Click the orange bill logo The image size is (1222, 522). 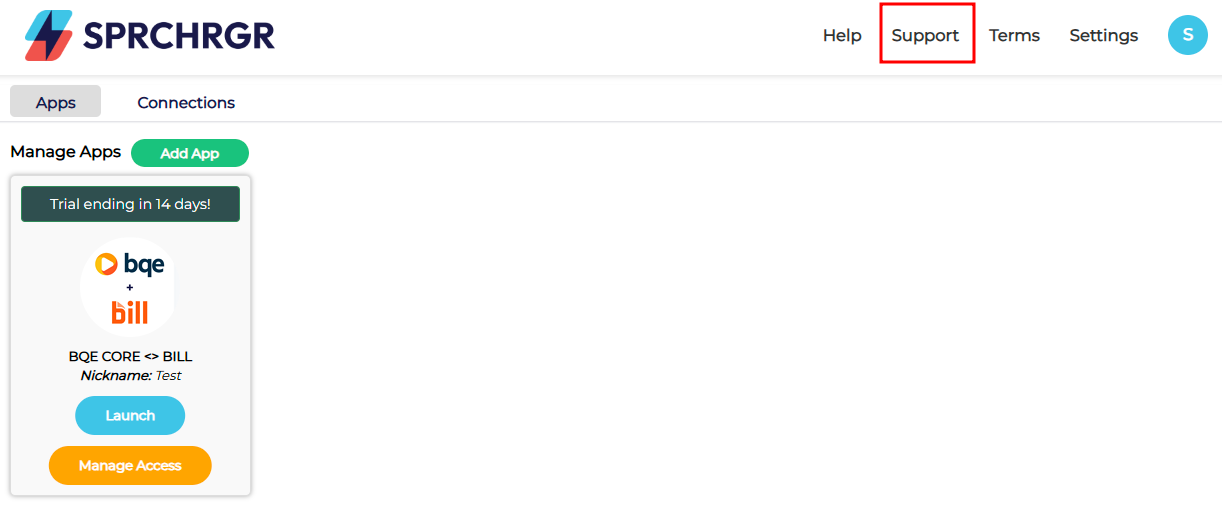130,311
